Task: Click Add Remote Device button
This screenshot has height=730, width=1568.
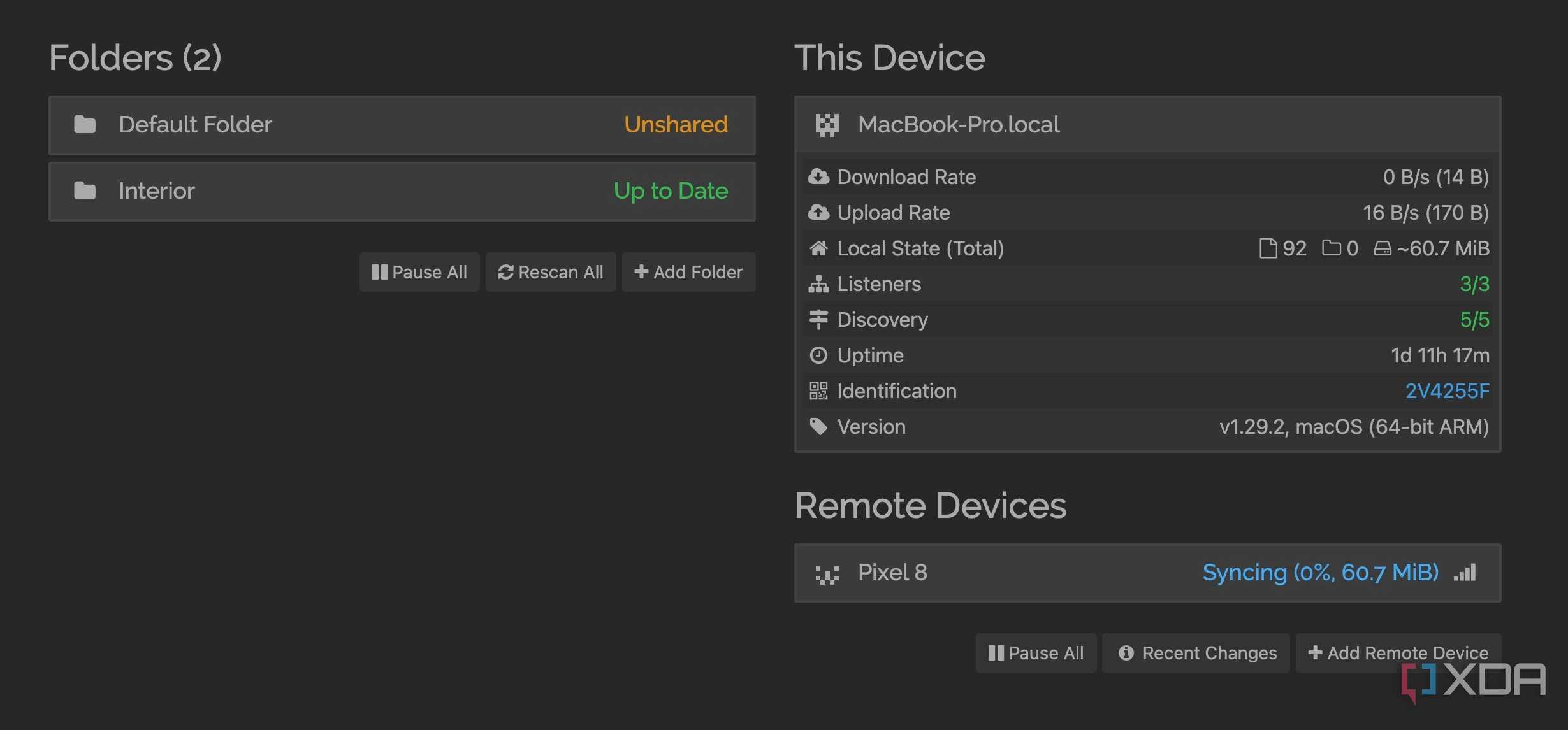Action: point(1398,653)
